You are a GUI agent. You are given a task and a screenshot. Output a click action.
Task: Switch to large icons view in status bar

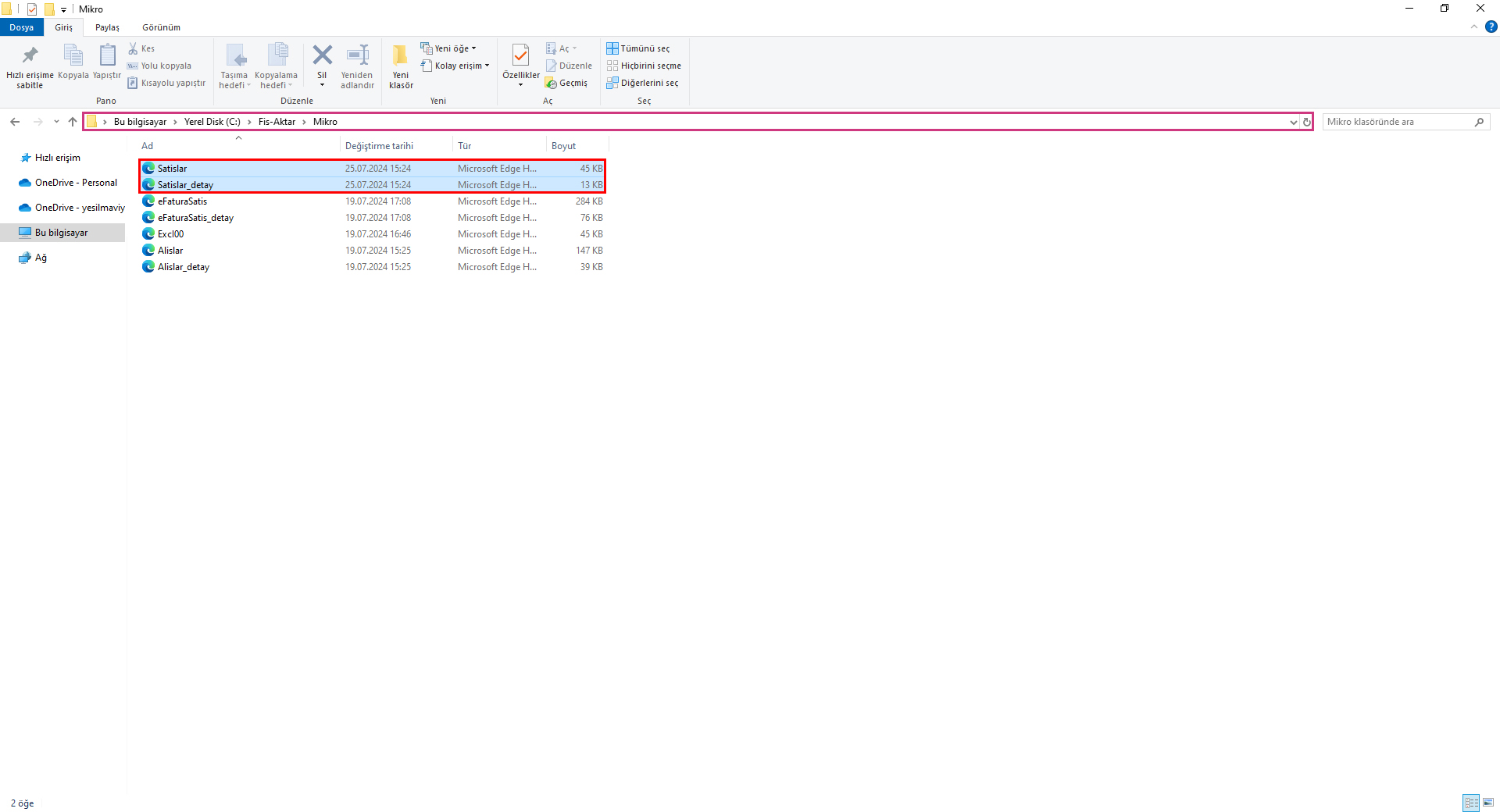pyautogui.click(x=1488, y=803)
